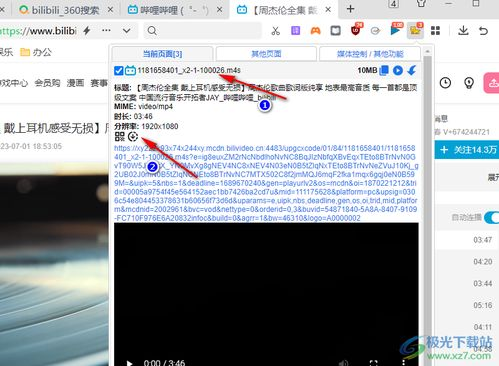Screen dimensions: 499x366
Task: Select playlist entry with duration 04:20
Action: [x=482, y=262]
